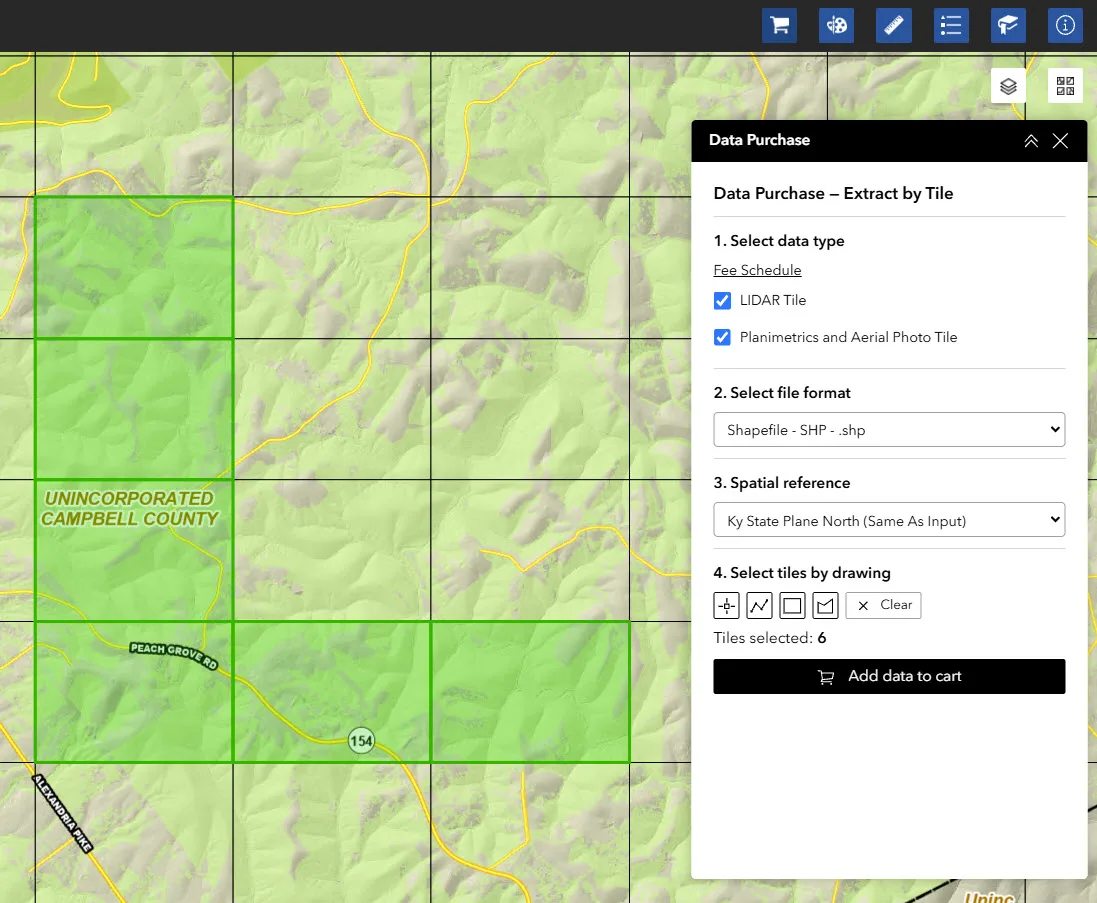Close the Data Purchase panel
The image size is (1097, 903).
[x=1060, y=141]
